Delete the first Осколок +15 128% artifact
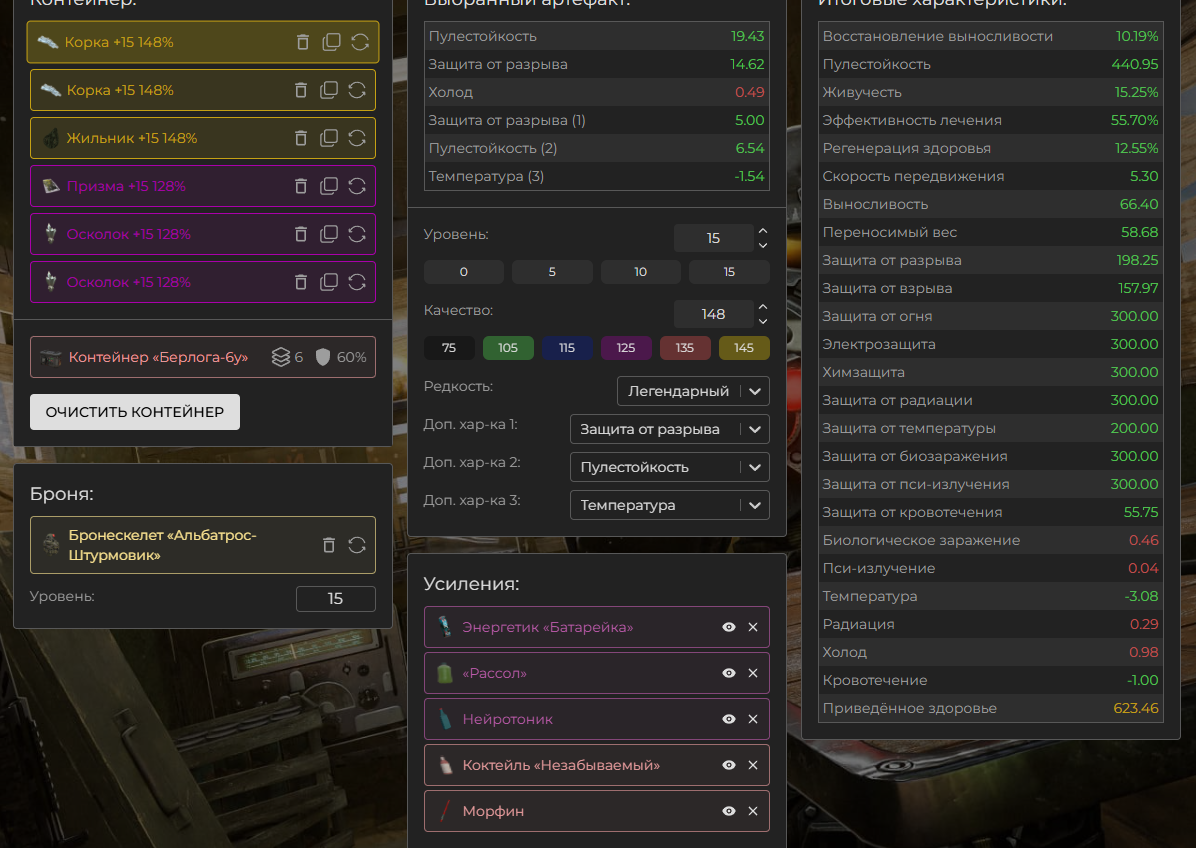Viewport: 1196px width, 848px height. tap(301, 234)
